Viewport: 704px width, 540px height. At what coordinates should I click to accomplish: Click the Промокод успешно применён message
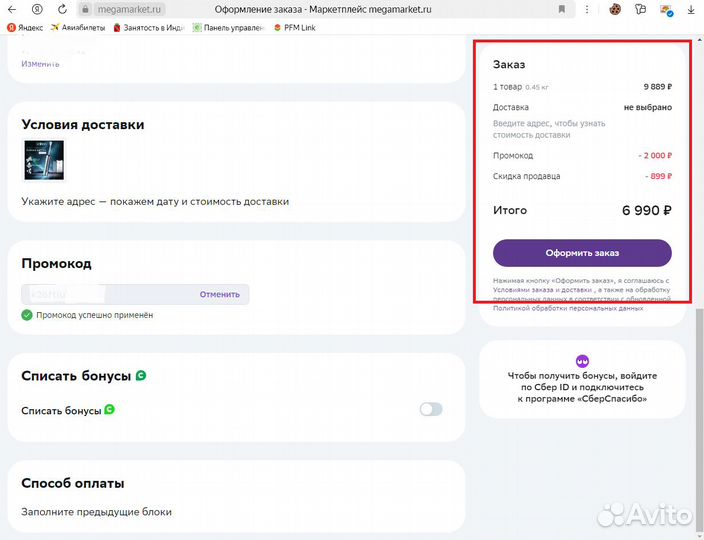click(95, 315)
